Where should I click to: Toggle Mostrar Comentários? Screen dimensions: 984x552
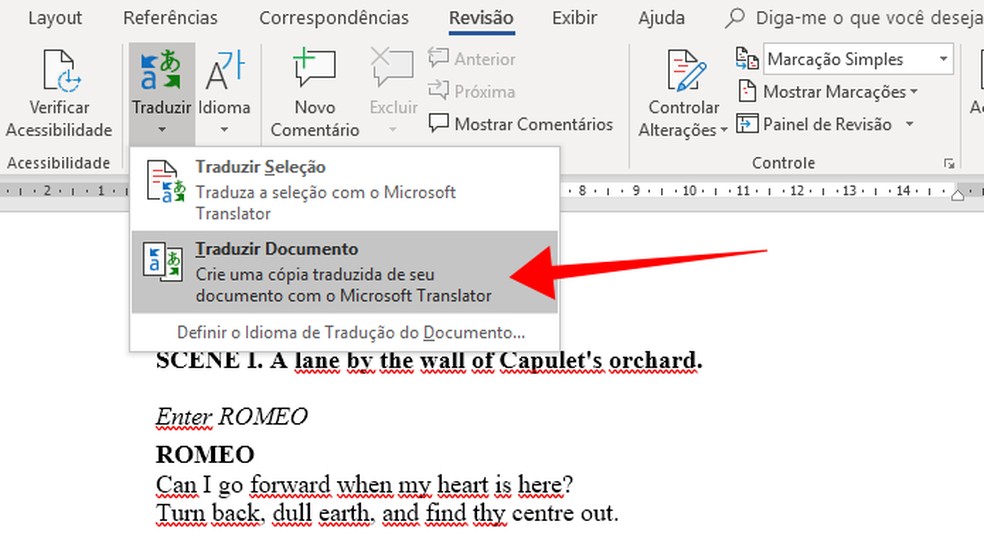coord(521,124)
